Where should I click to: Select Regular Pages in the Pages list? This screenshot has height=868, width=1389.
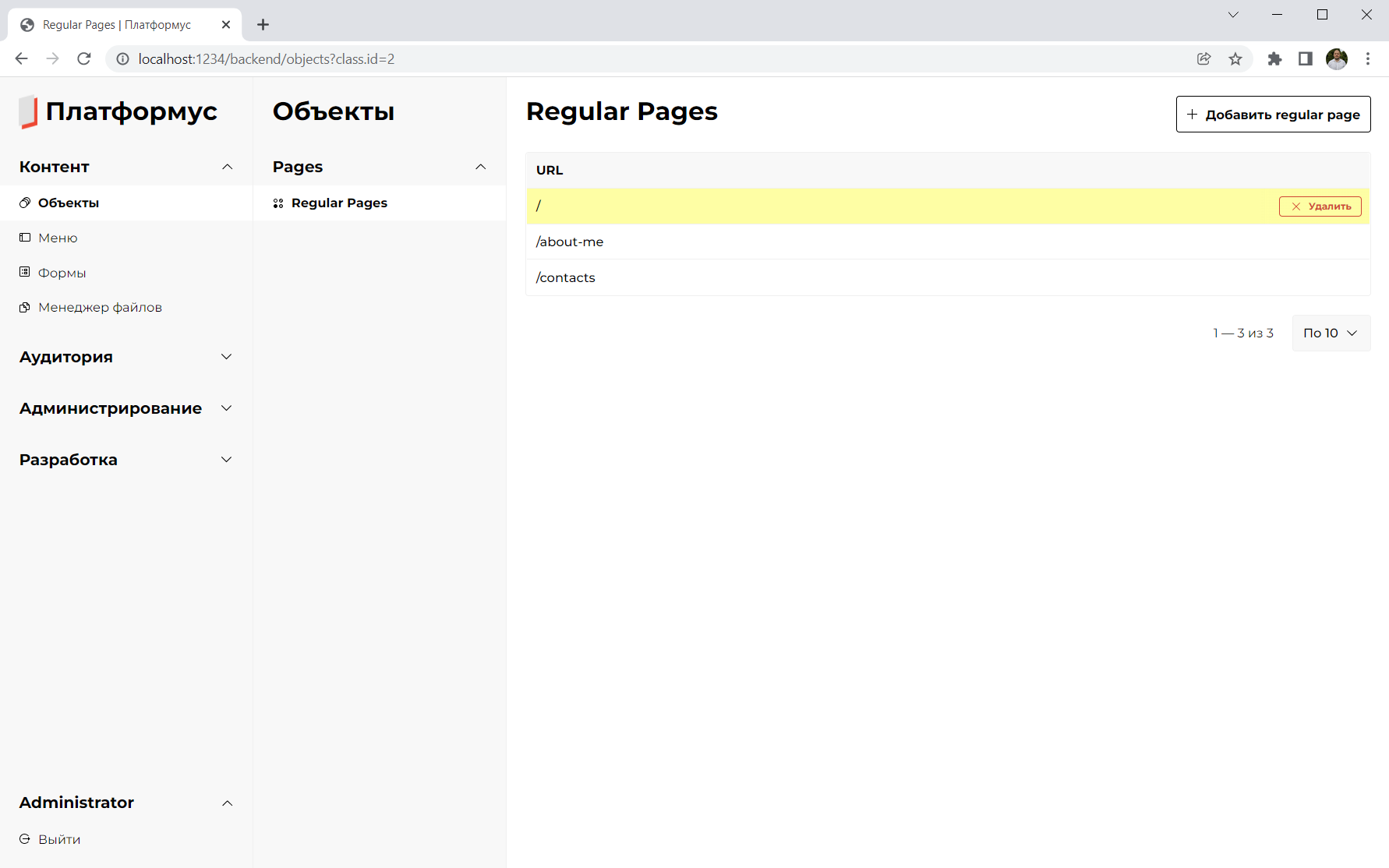click(x=339, y=203)
